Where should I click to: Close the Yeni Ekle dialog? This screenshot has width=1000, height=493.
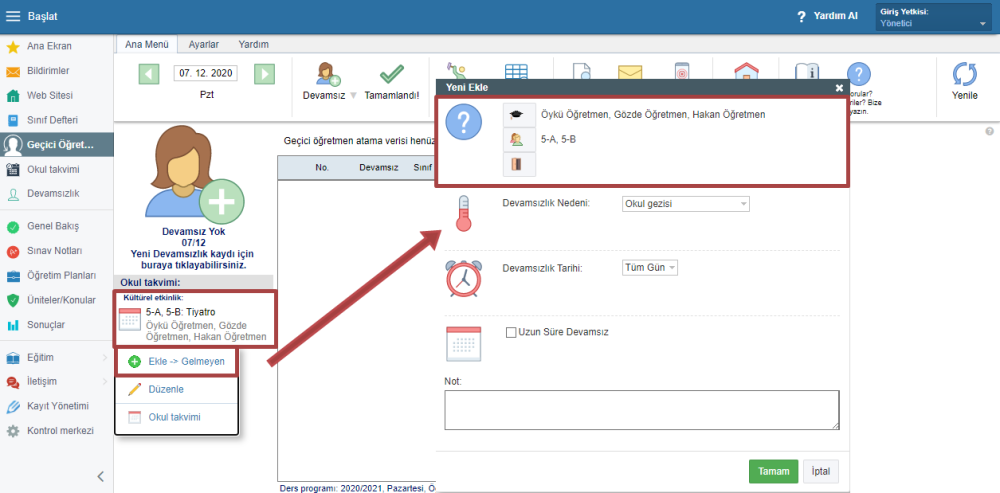839,88
